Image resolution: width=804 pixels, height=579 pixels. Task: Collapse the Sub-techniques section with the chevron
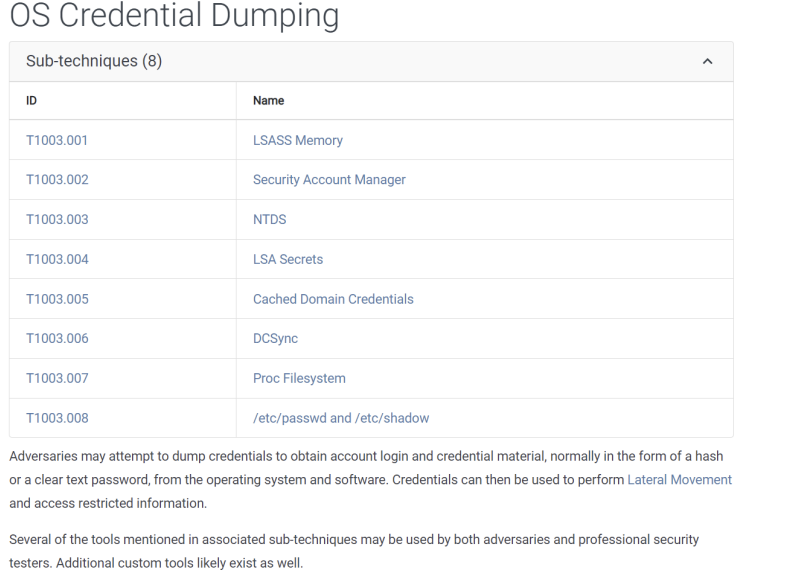coord(707,62)
